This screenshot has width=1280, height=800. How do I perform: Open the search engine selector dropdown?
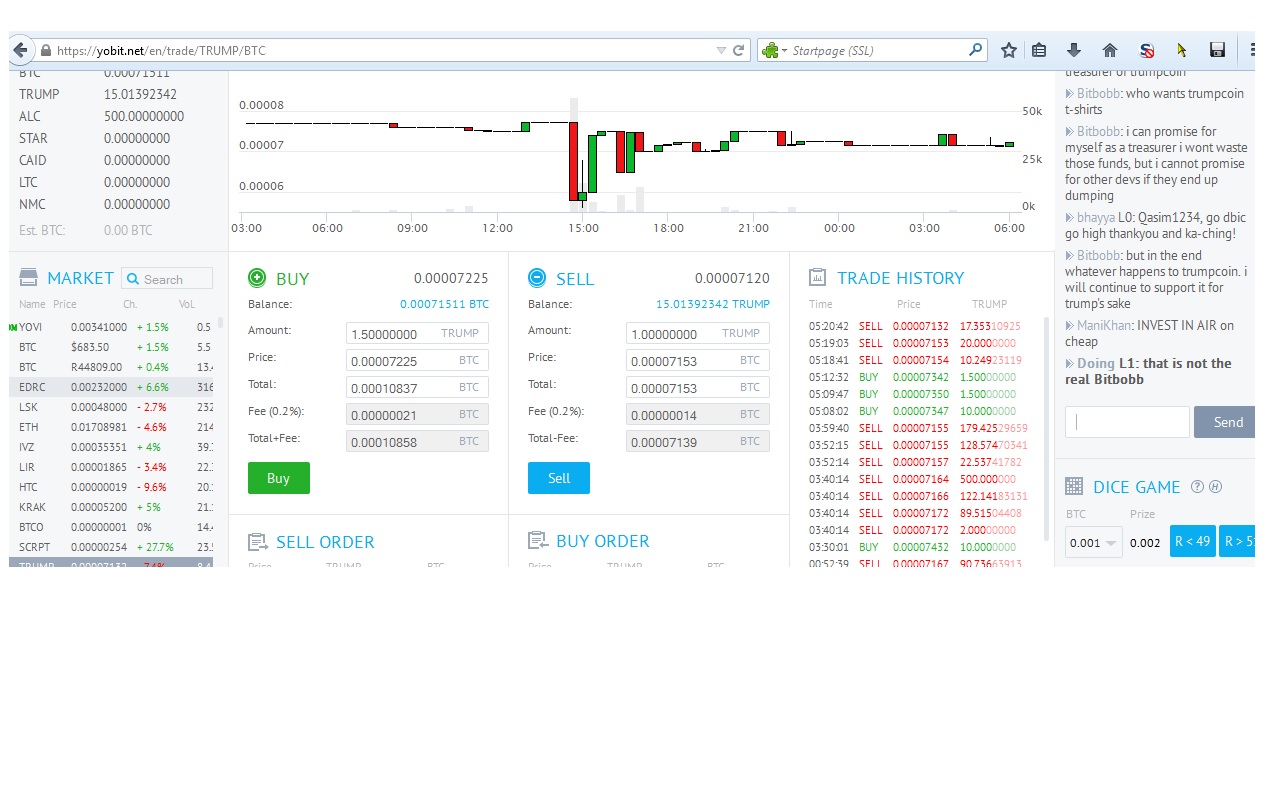tap(775, 50)
